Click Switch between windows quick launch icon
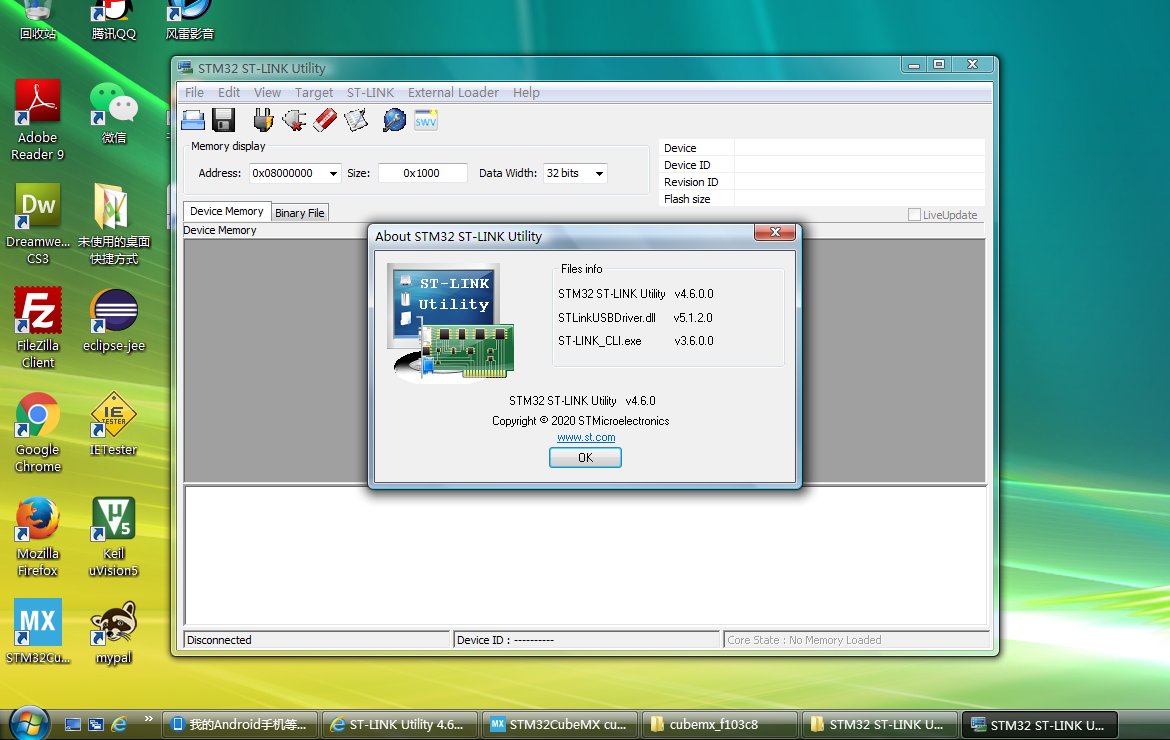Image resolution: width=1170 pixels, height=740 pixels. point(96,724)
